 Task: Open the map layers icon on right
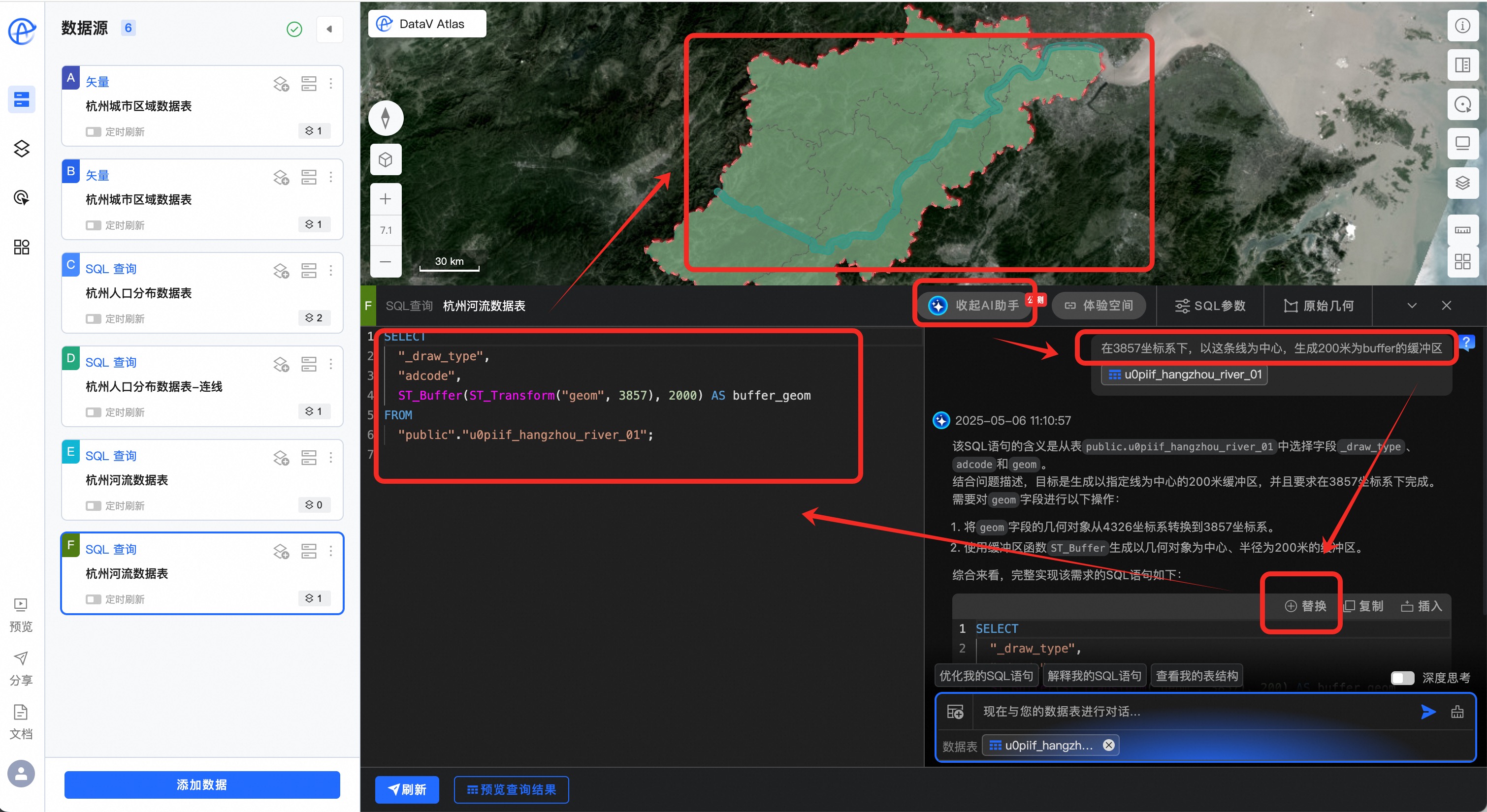(1462, 183)
